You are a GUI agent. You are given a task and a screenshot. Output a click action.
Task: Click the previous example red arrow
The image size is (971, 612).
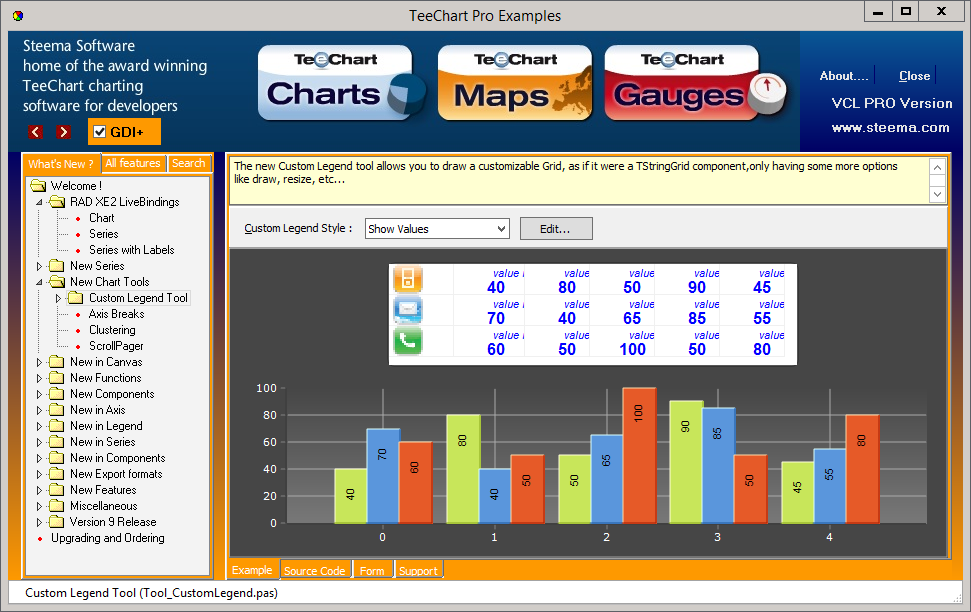35,132
